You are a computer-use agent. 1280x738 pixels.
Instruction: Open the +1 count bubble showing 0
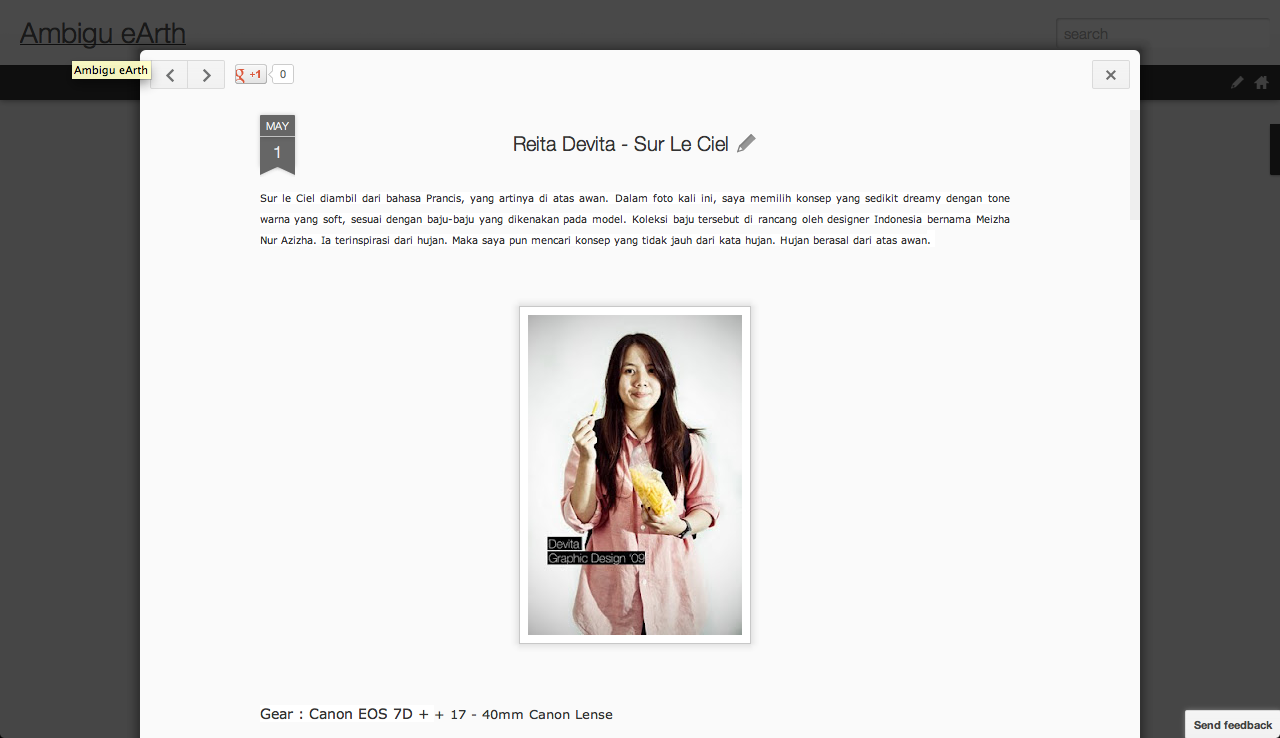coord(282,74)
